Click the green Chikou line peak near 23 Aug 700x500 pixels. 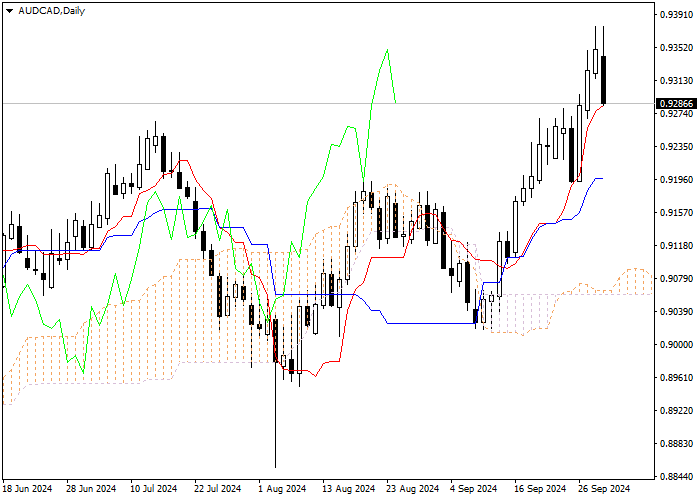pyautogui.click(x=387, y=50)
